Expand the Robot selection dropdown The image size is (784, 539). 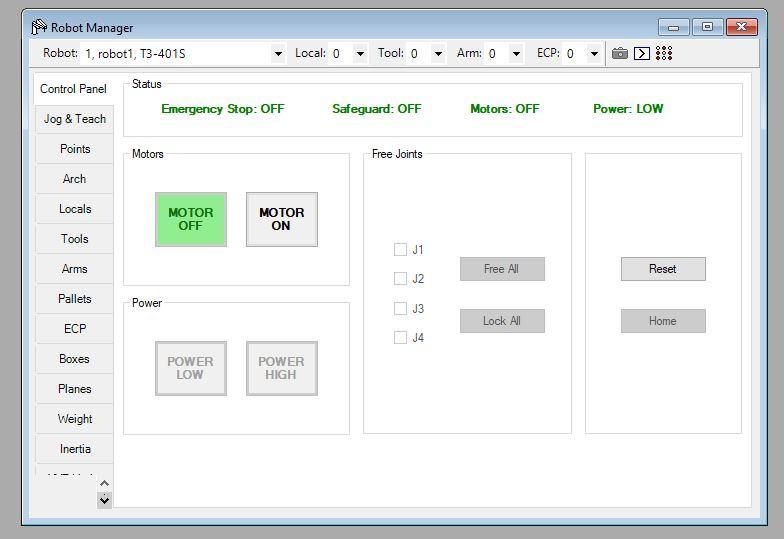coord(278,54)
